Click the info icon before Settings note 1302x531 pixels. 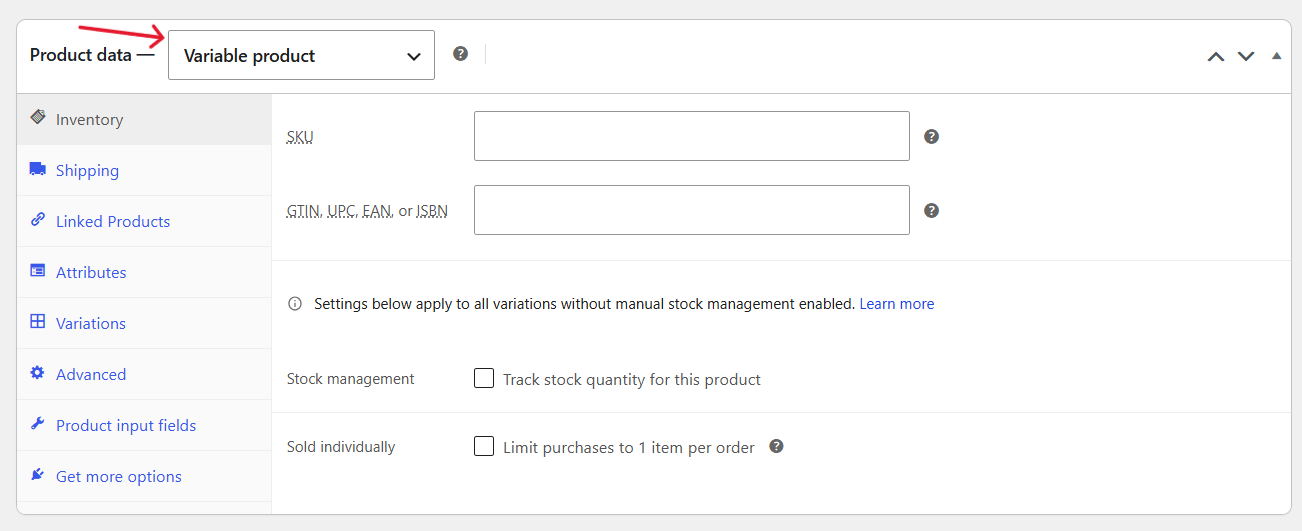point(295,304)
